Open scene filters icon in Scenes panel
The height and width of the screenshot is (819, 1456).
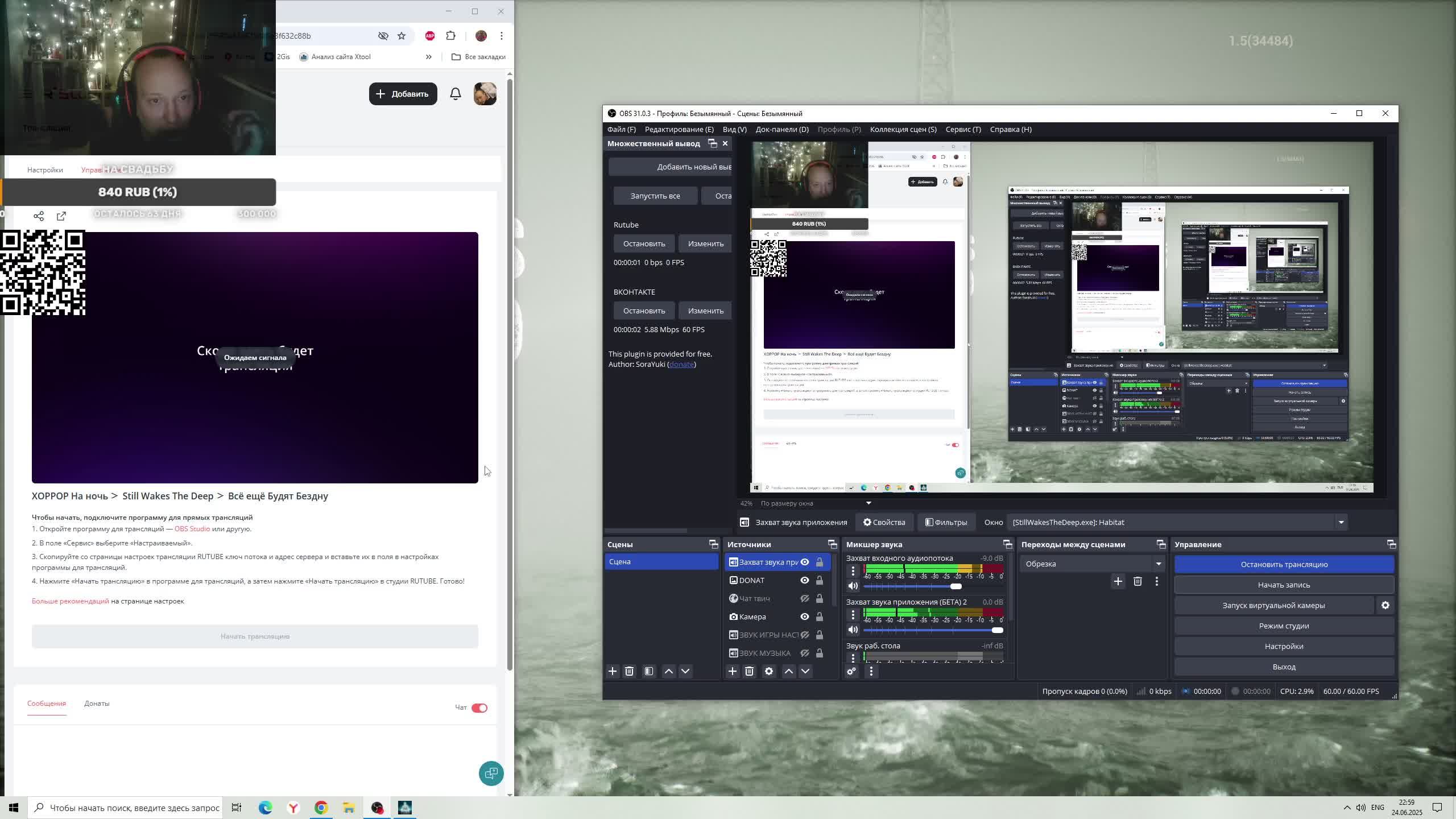[x=649, y=671]
